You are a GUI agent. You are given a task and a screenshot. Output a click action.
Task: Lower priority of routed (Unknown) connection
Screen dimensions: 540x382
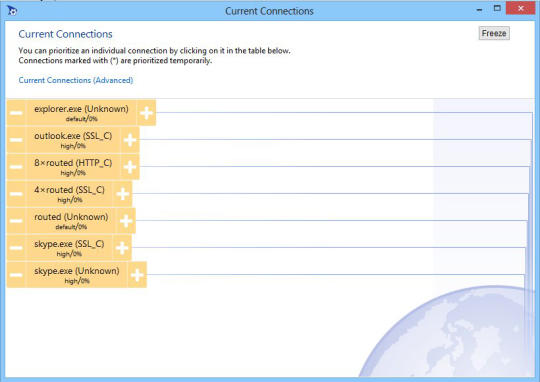16,220
